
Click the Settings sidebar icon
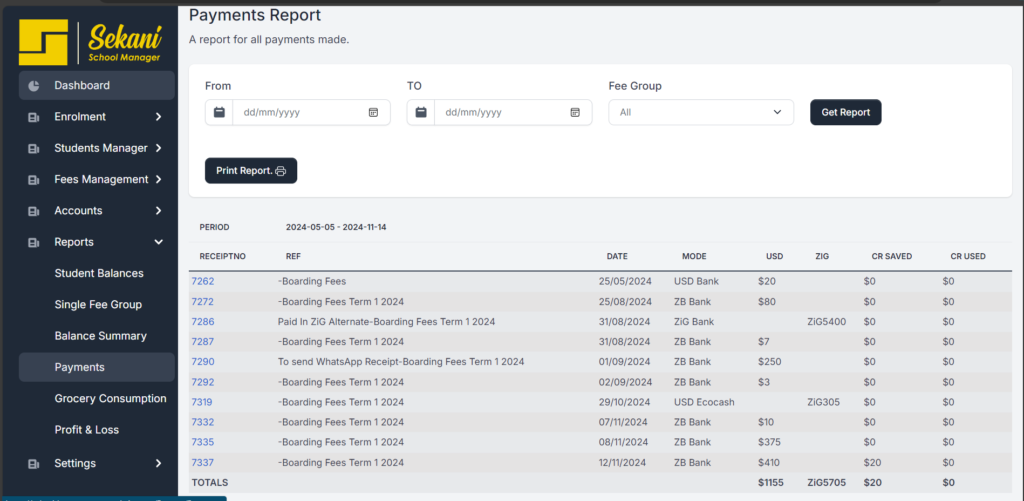coord(34,464)
